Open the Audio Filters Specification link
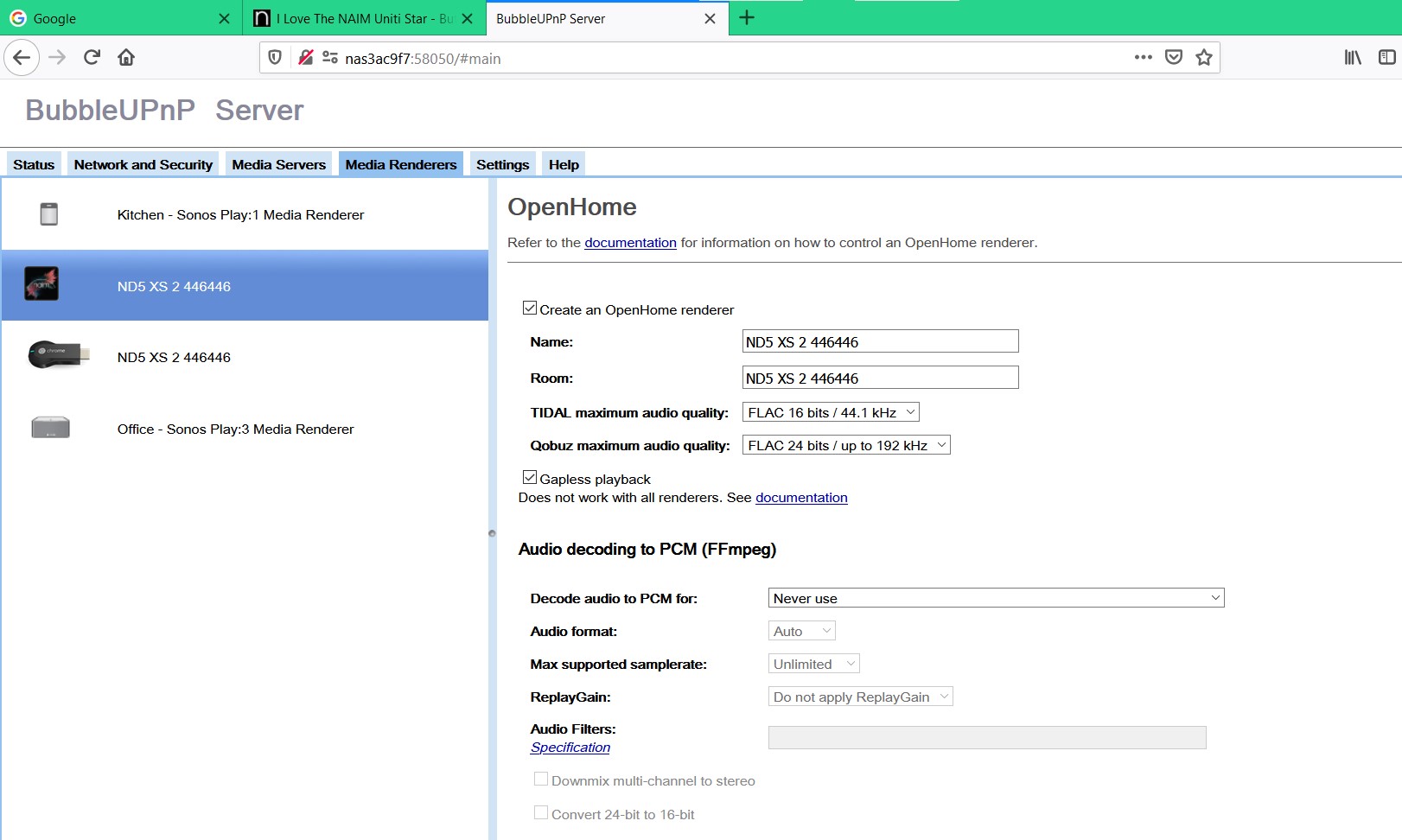The width and height of the screenshot is (1402, 840). point(570,748)
